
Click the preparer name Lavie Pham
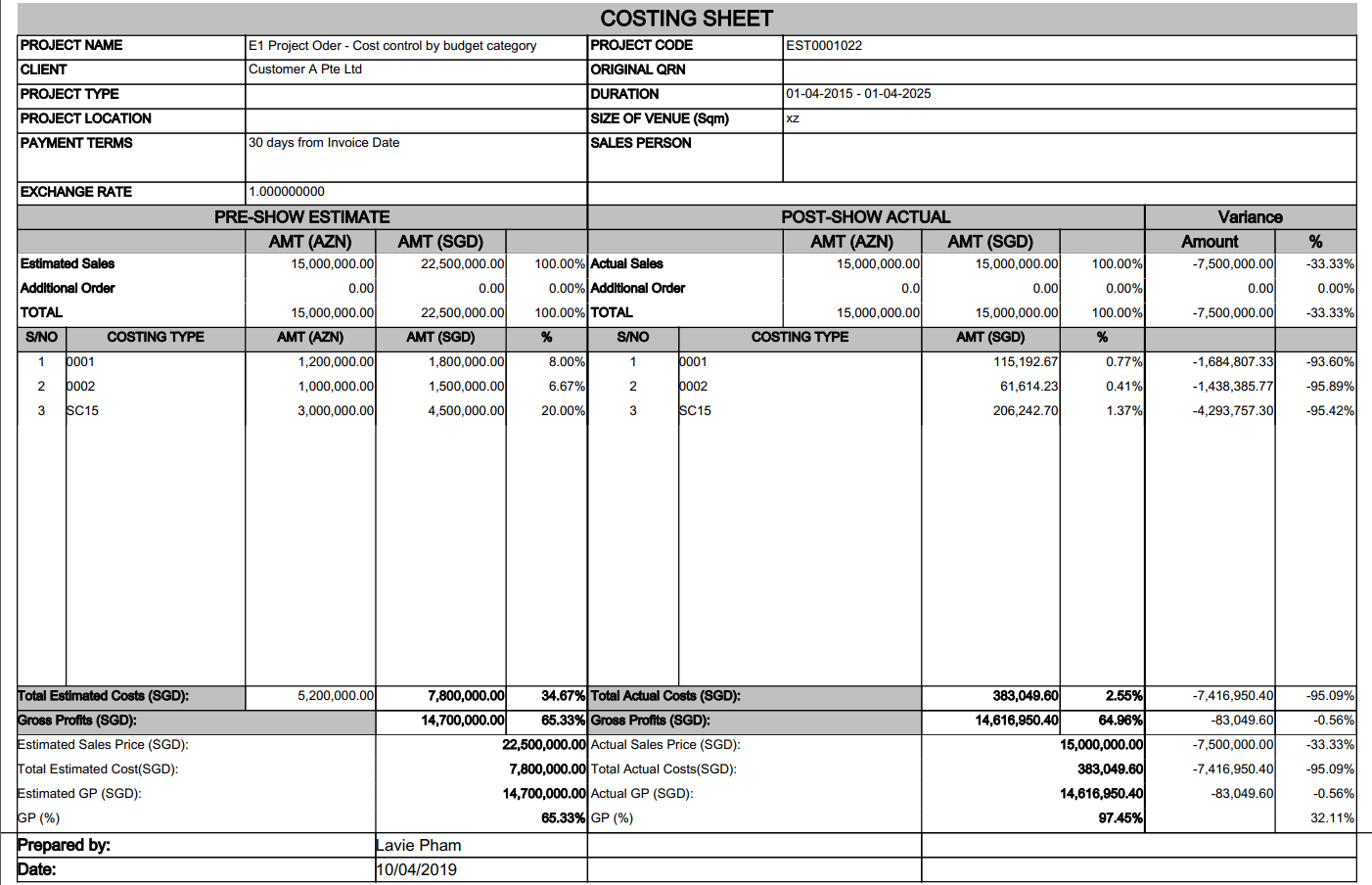pos(419,845)
